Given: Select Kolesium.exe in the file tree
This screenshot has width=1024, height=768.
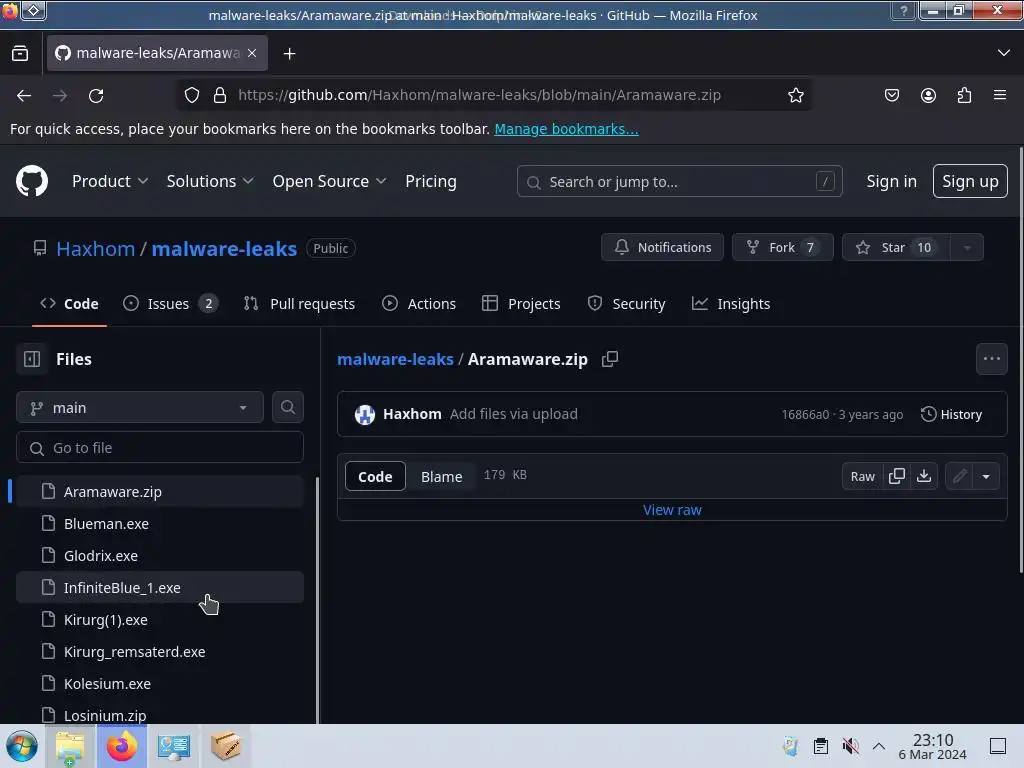Looking at the screenshot, I should [160, 684].
